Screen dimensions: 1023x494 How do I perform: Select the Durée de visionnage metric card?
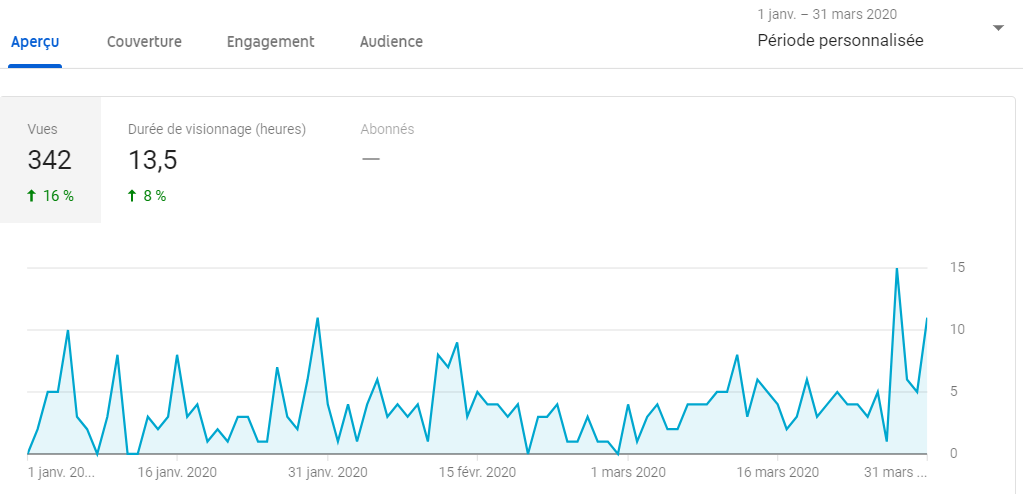(217, 160)
